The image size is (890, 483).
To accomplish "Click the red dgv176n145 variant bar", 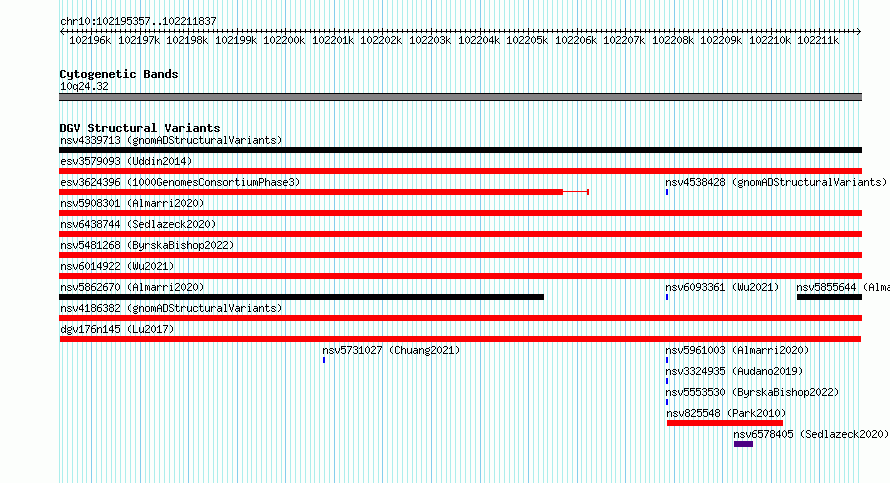I will point(460,339).
